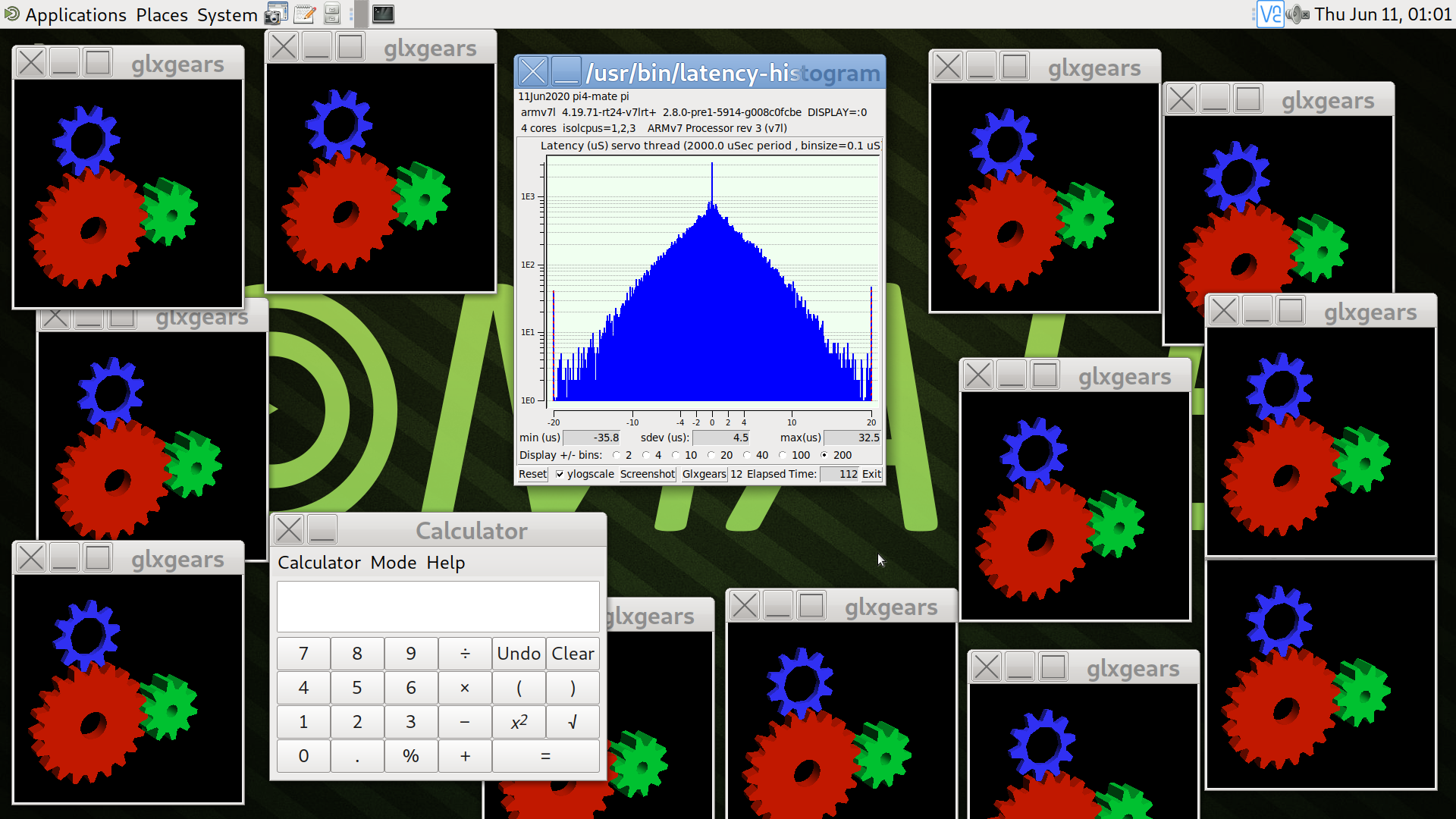
Task: Select the 20 bins display radio
Action: pos(711,455)
